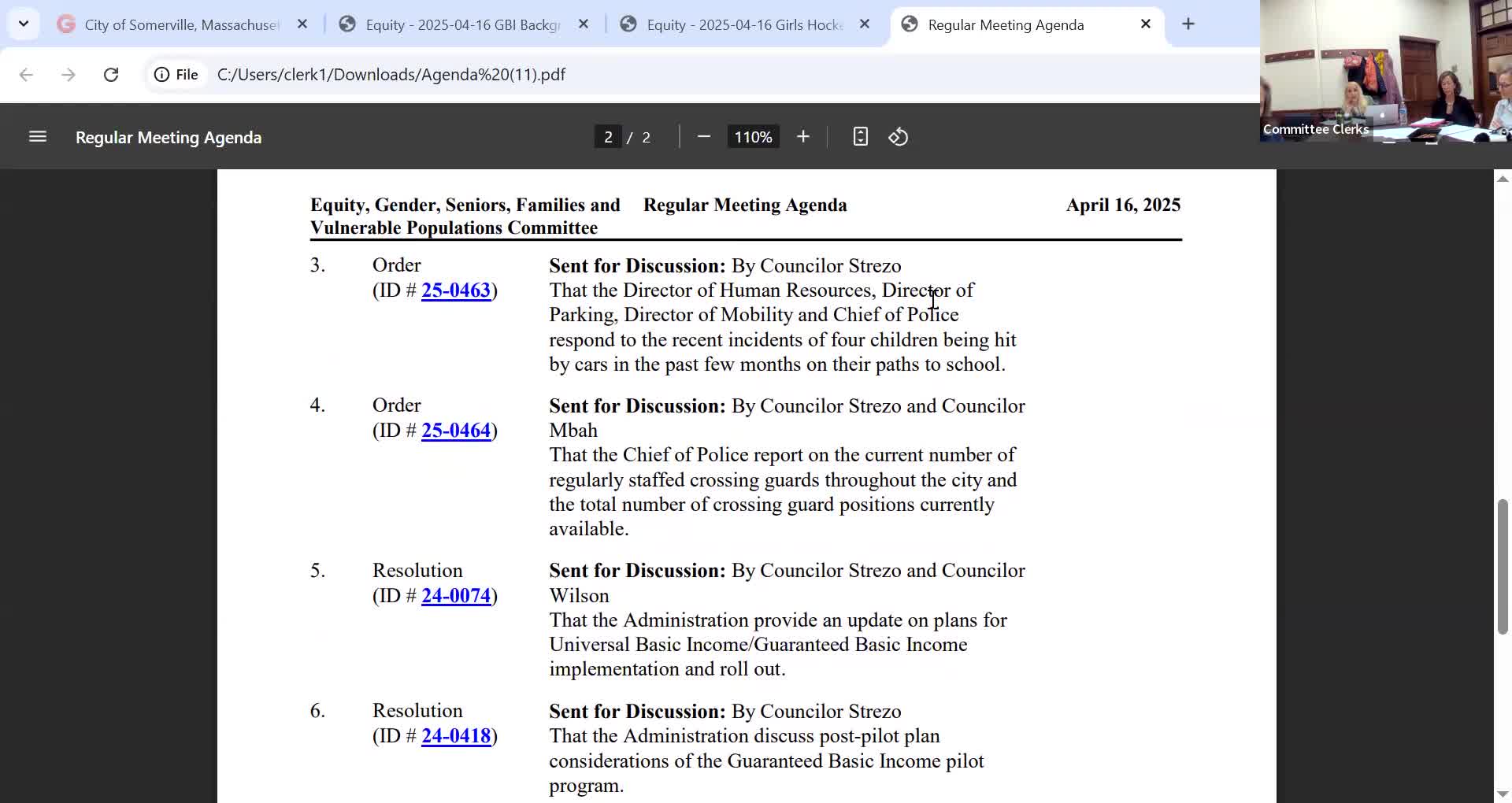Rotate the PDF counterclockwise
1512x803 pixels.
pos(899,137)
